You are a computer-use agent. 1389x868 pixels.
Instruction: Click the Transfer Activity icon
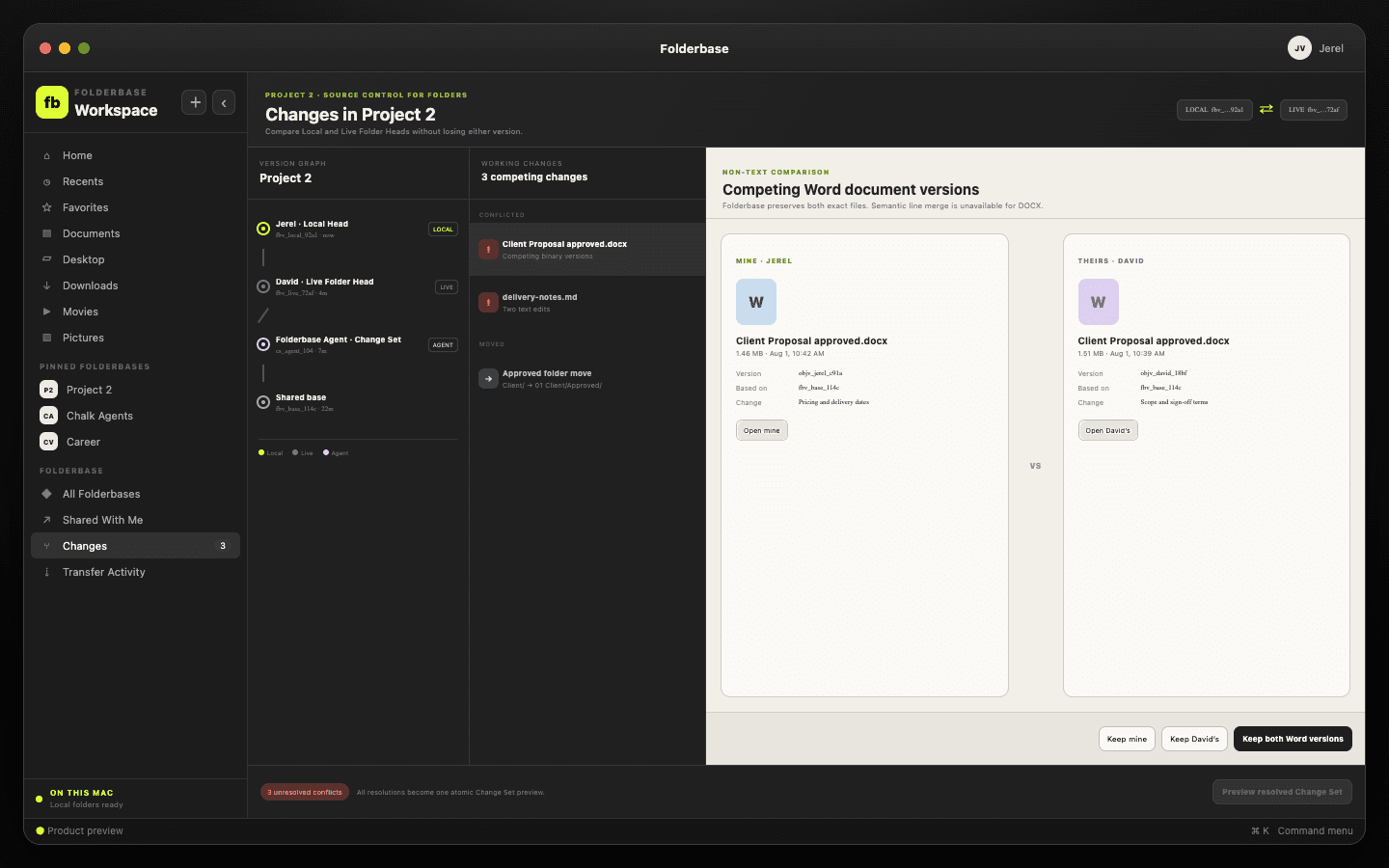46,572
